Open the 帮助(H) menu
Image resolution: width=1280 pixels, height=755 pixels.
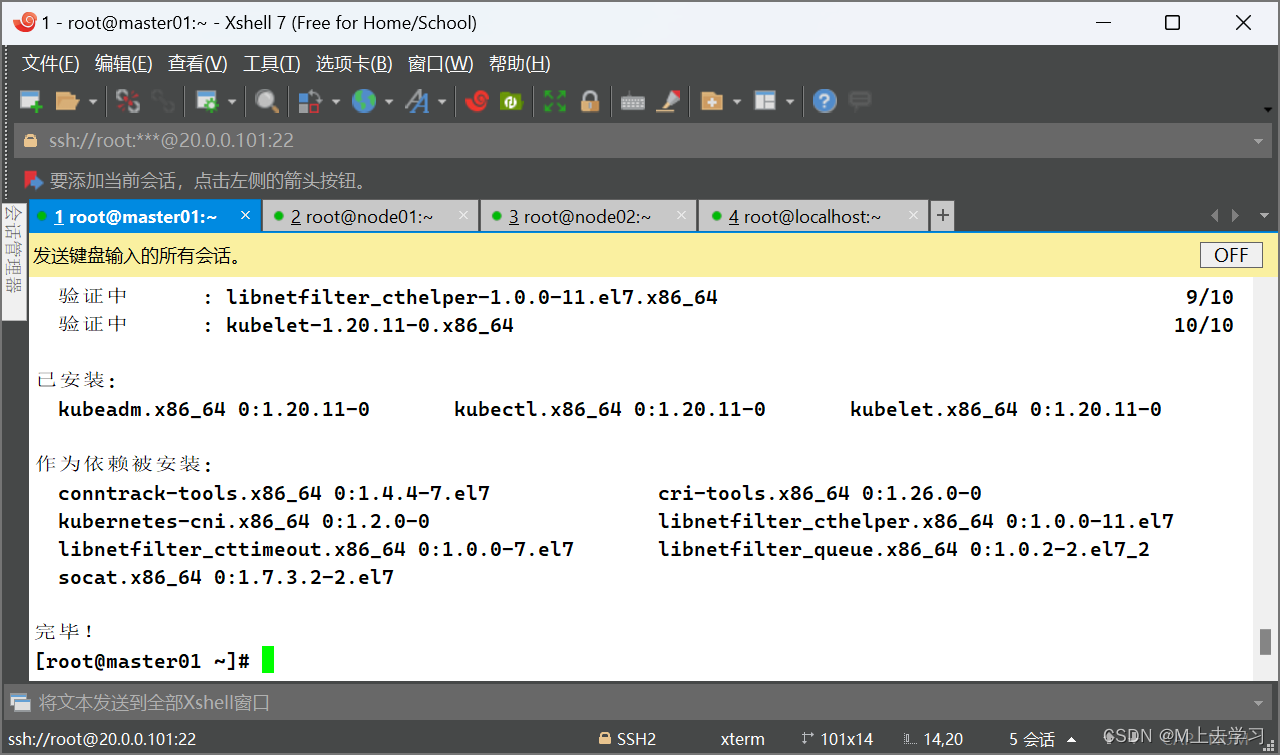point(520,64)
